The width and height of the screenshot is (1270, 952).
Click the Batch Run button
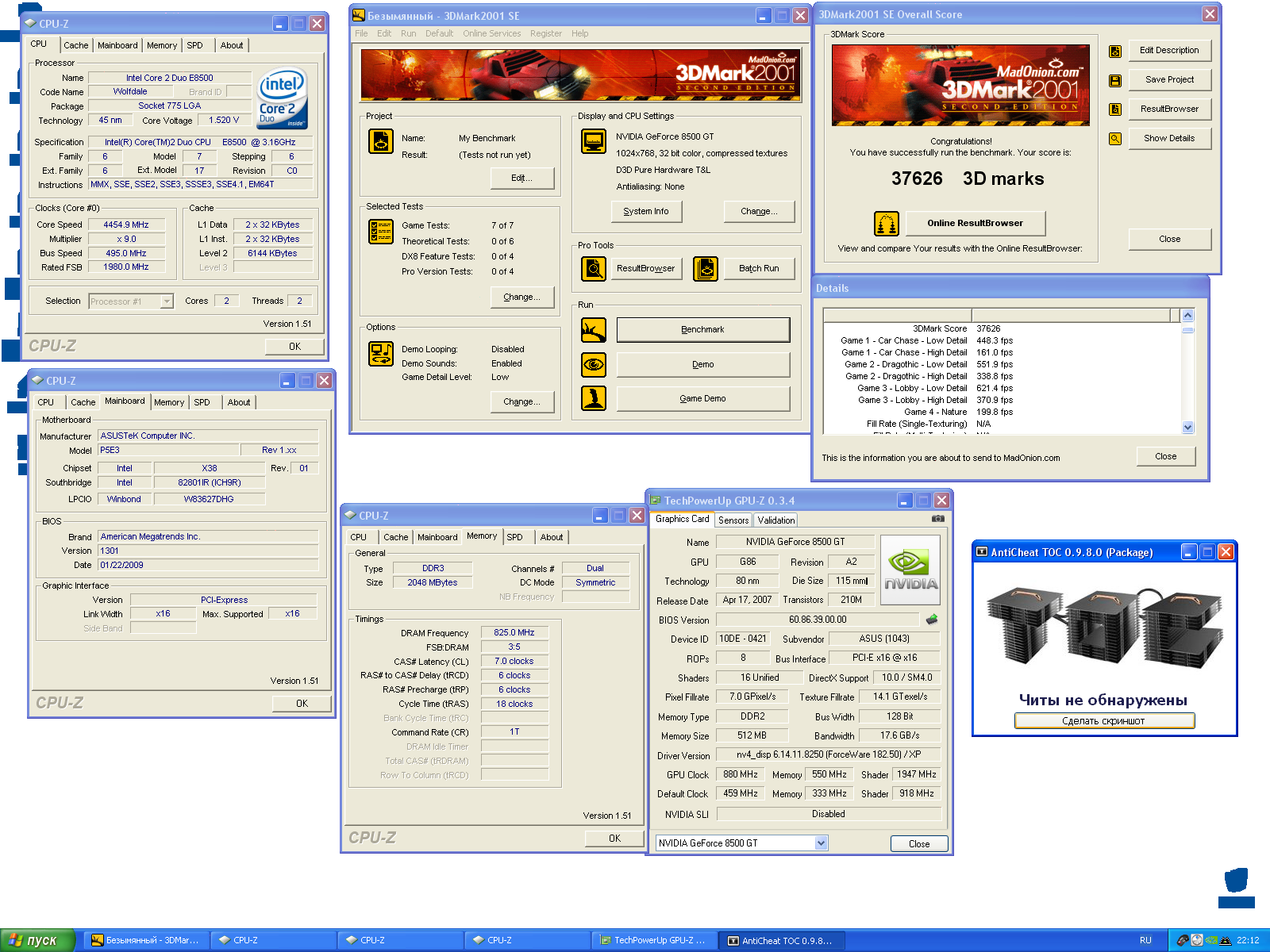[759, 269]
